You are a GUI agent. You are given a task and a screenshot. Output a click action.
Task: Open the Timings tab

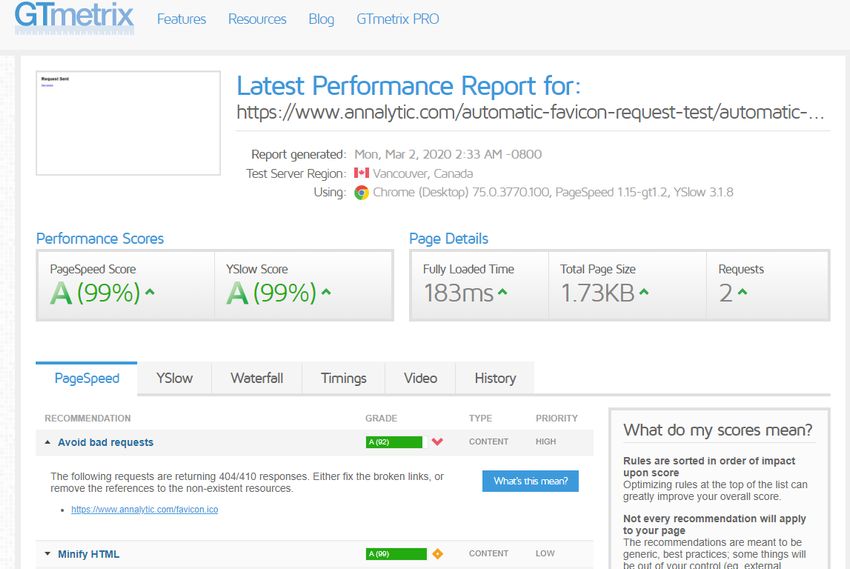344,378
